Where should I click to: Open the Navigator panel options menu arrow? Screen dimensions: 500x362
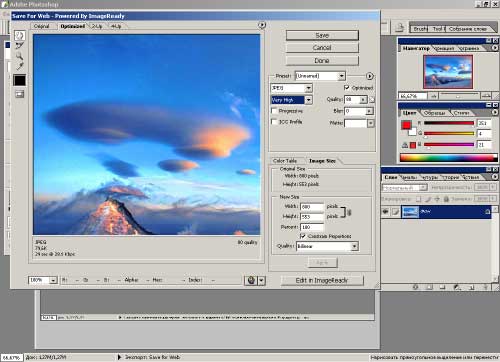tap(495, 48)
